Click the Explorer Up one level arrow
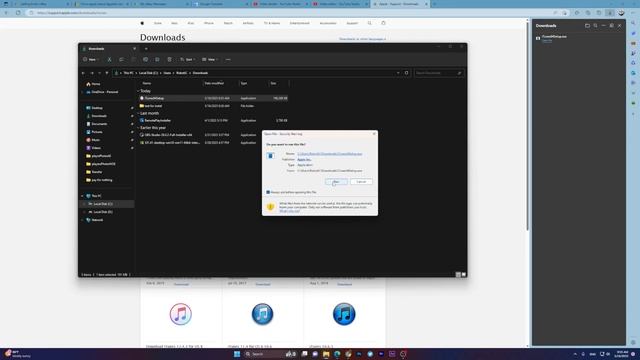Screen dimensions: 640x360 [107, 73]
